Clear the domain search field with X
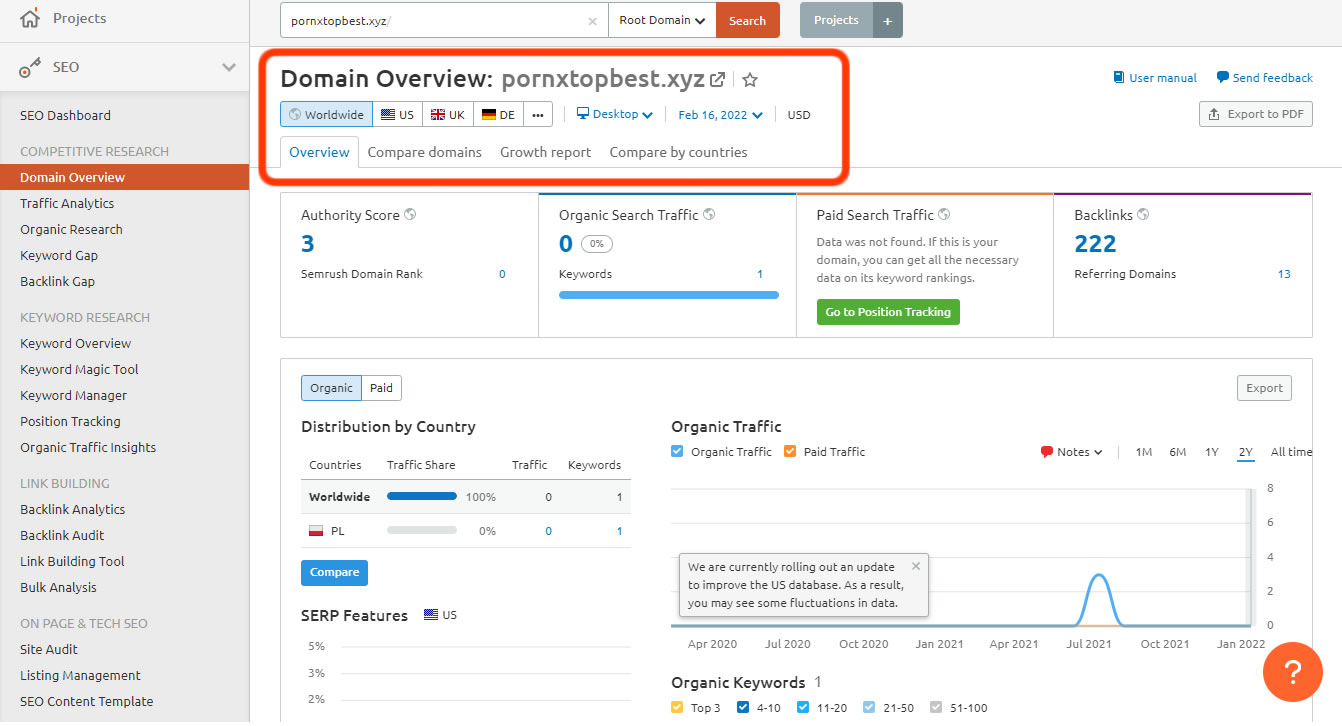Viewport: 1342px width, 726px height. 592,20
